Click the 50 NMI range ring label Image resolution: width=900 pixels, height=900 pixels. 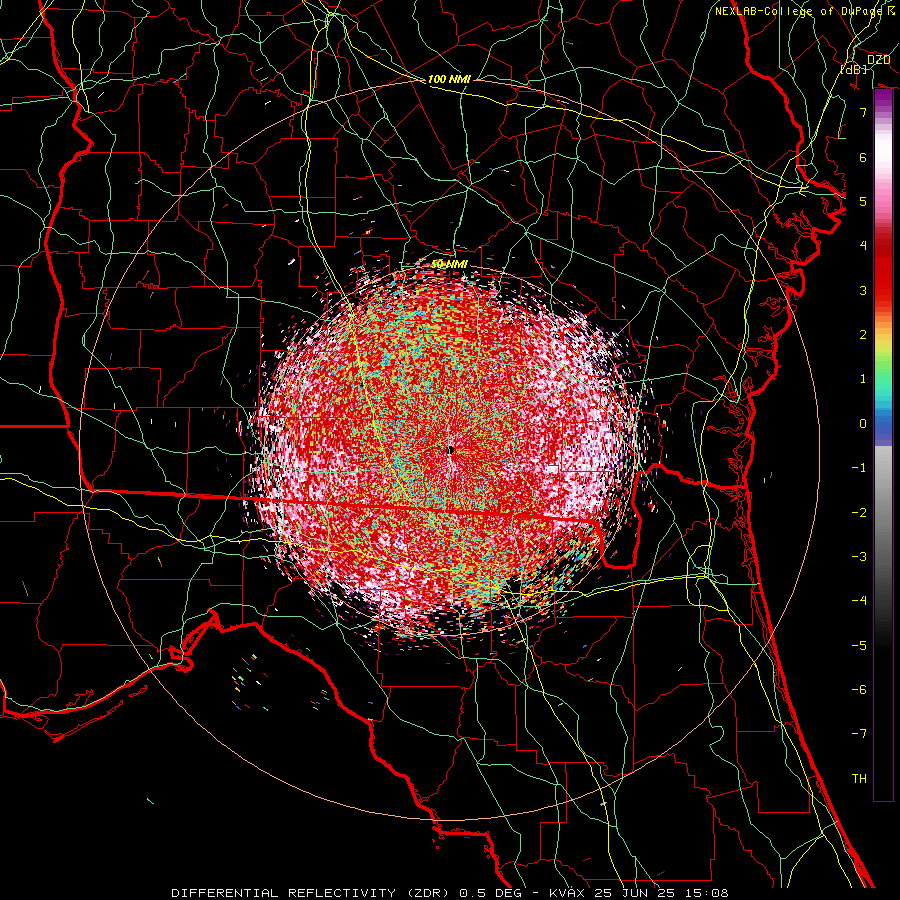click(449, 264)
